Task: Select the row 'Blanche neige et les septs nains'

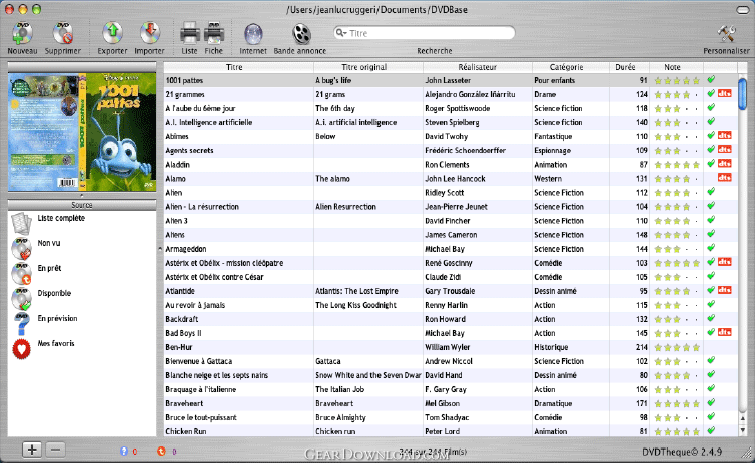Action: [x=450, y=375]
